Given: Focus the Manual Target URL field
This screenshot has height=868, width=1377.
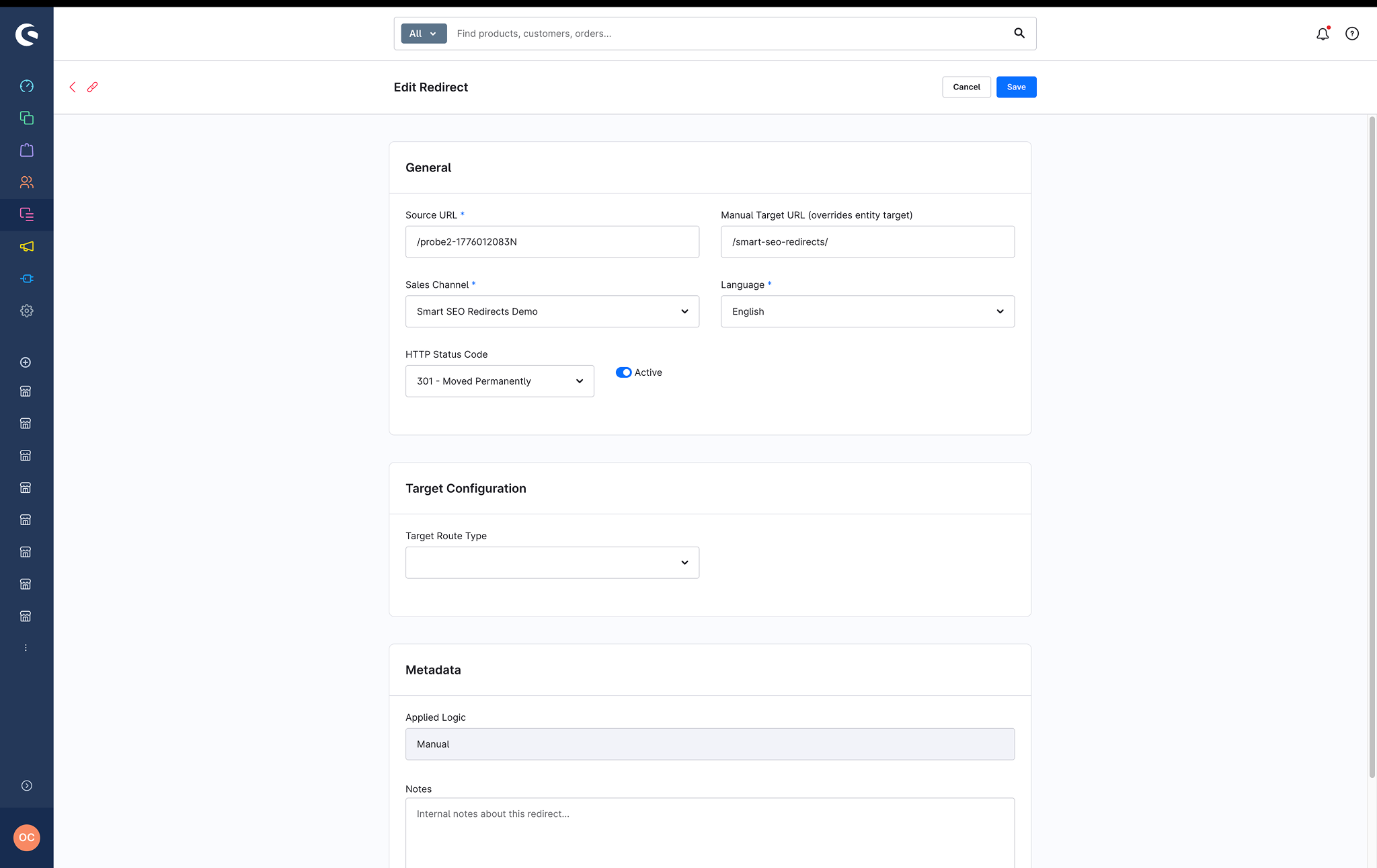Looking at the screenshot, I should click(x=867, y=242).
